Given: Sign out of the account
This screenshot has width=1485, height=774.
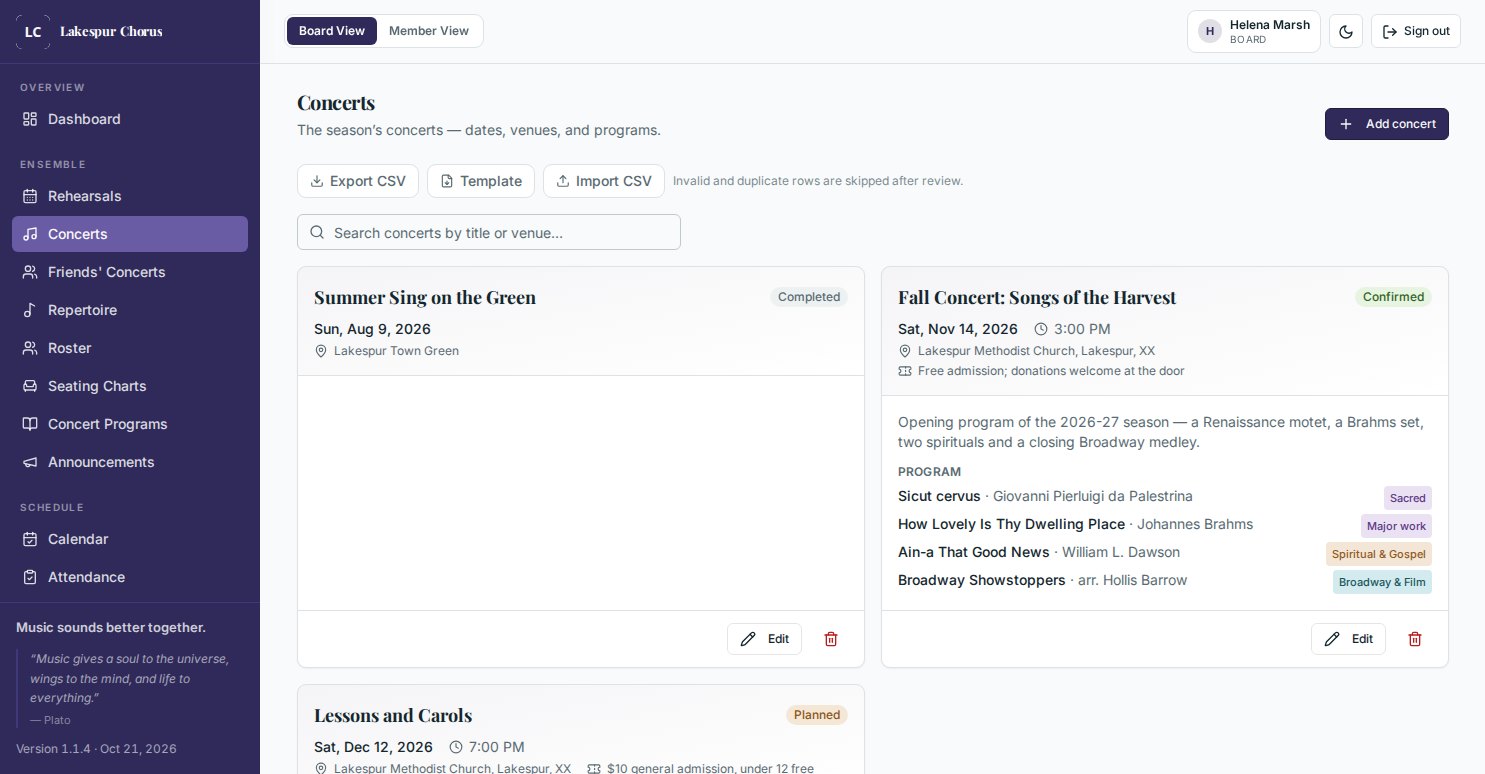Looking at the screenshot, I should click(1416, 31).
